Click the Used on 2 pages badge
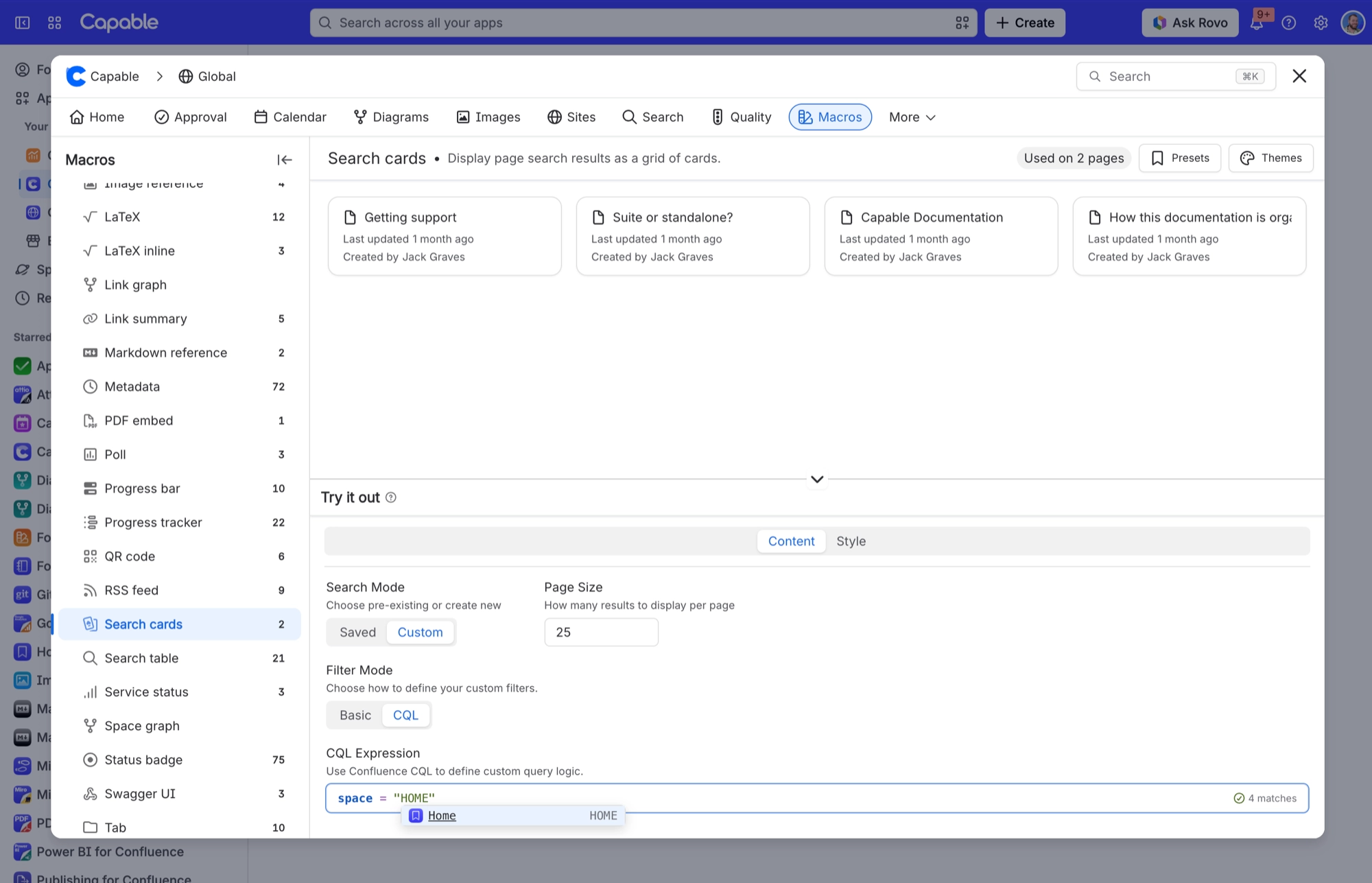The image size is (1372, 883). tap(1074, 158)
